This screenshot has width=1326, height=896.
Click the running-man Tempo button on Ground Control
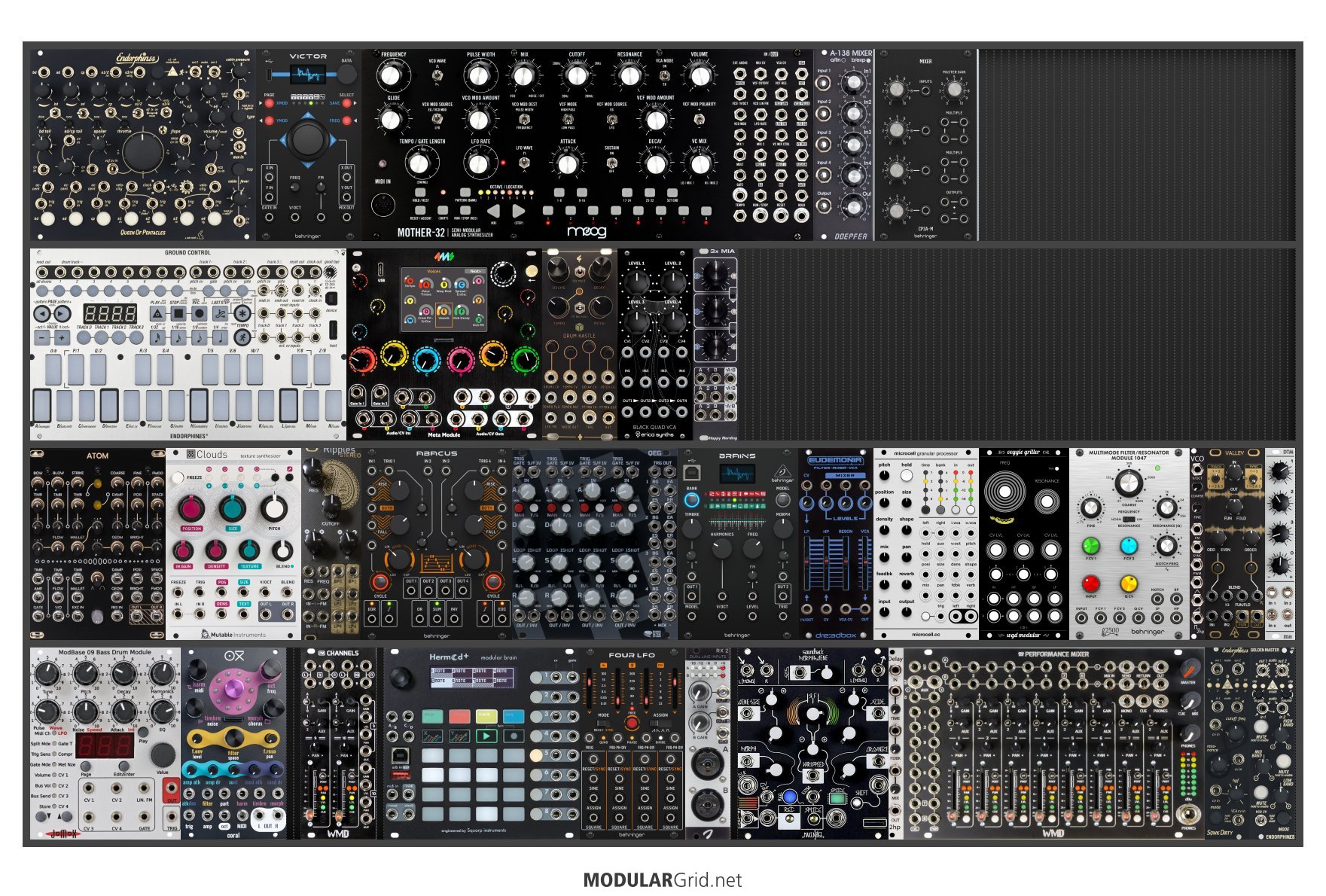click(242, 337)
